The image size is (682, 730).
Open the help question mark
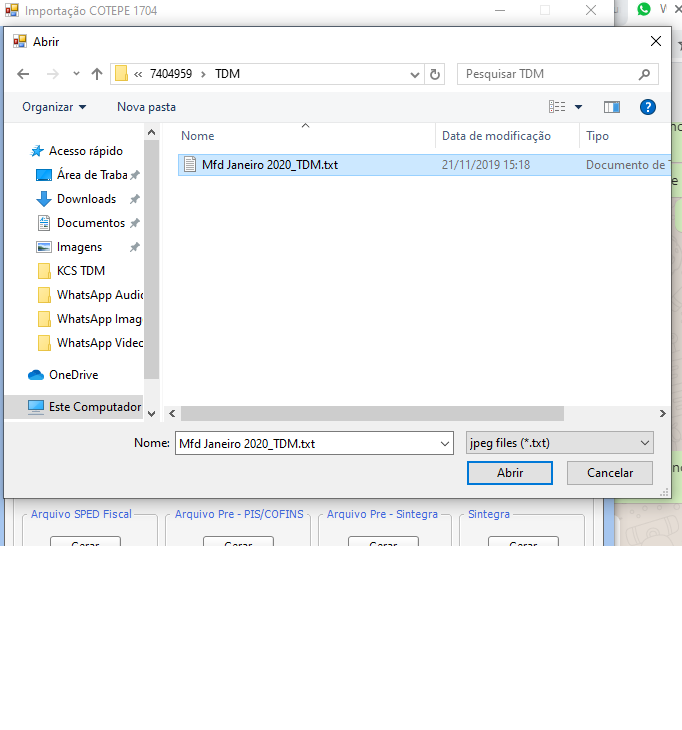(x=648, y=107)
